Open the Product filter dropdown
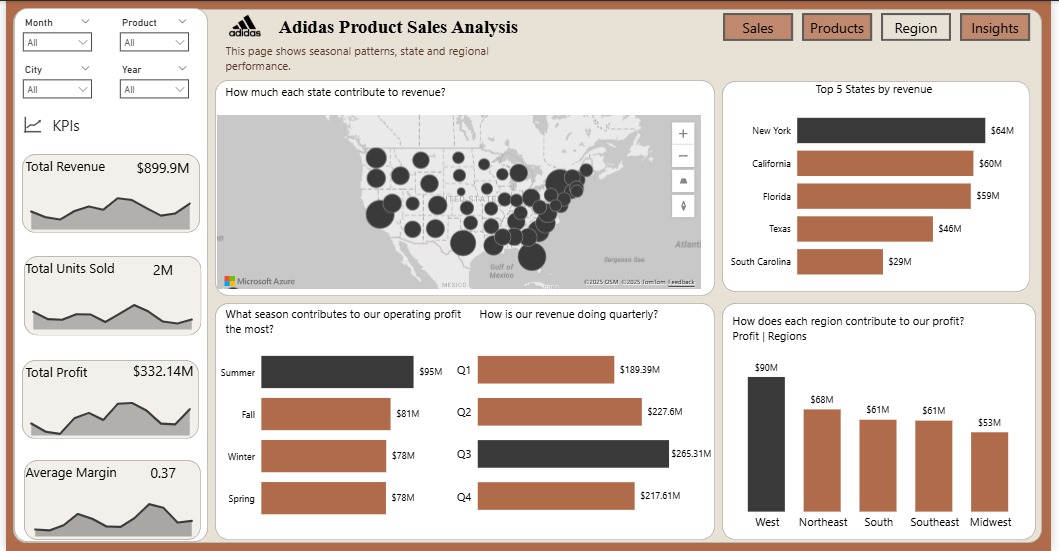The width and height of the screenshot is (1059, 551). tap(154, 42)
